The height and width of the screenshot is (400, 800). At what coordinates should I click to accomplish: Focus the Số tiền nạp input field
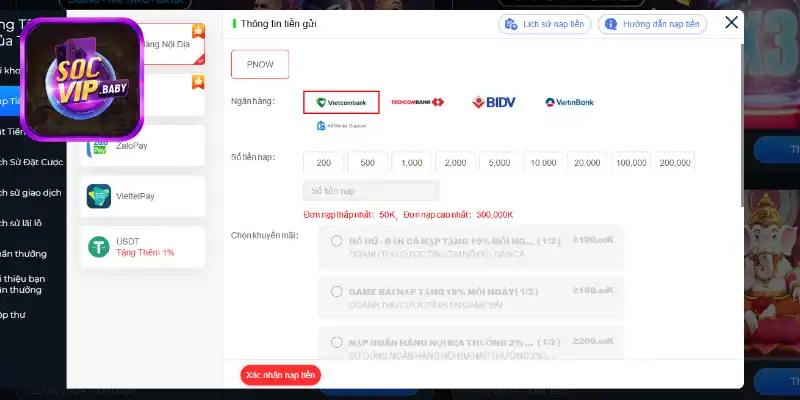pos(371,191)
